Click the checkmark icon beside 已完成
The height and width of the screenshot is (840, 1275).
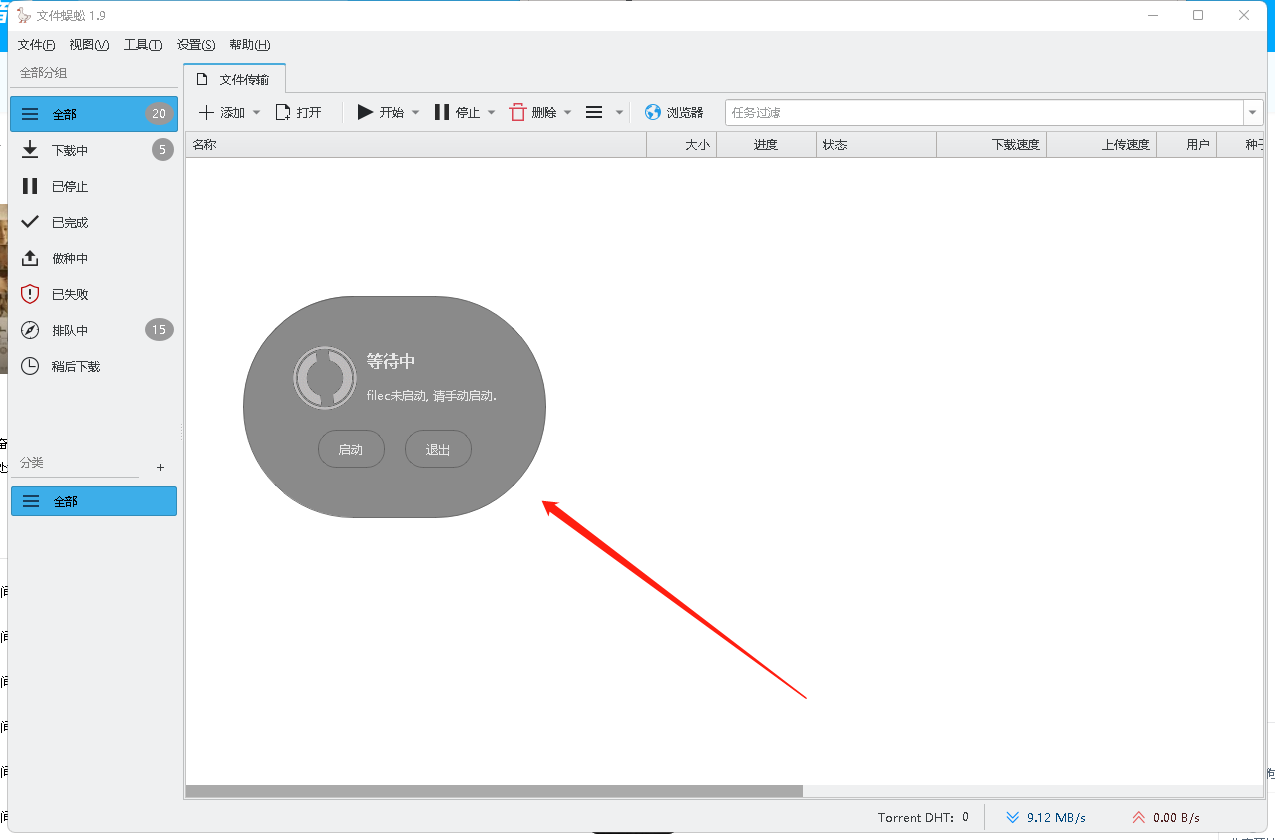coord(30,222)
